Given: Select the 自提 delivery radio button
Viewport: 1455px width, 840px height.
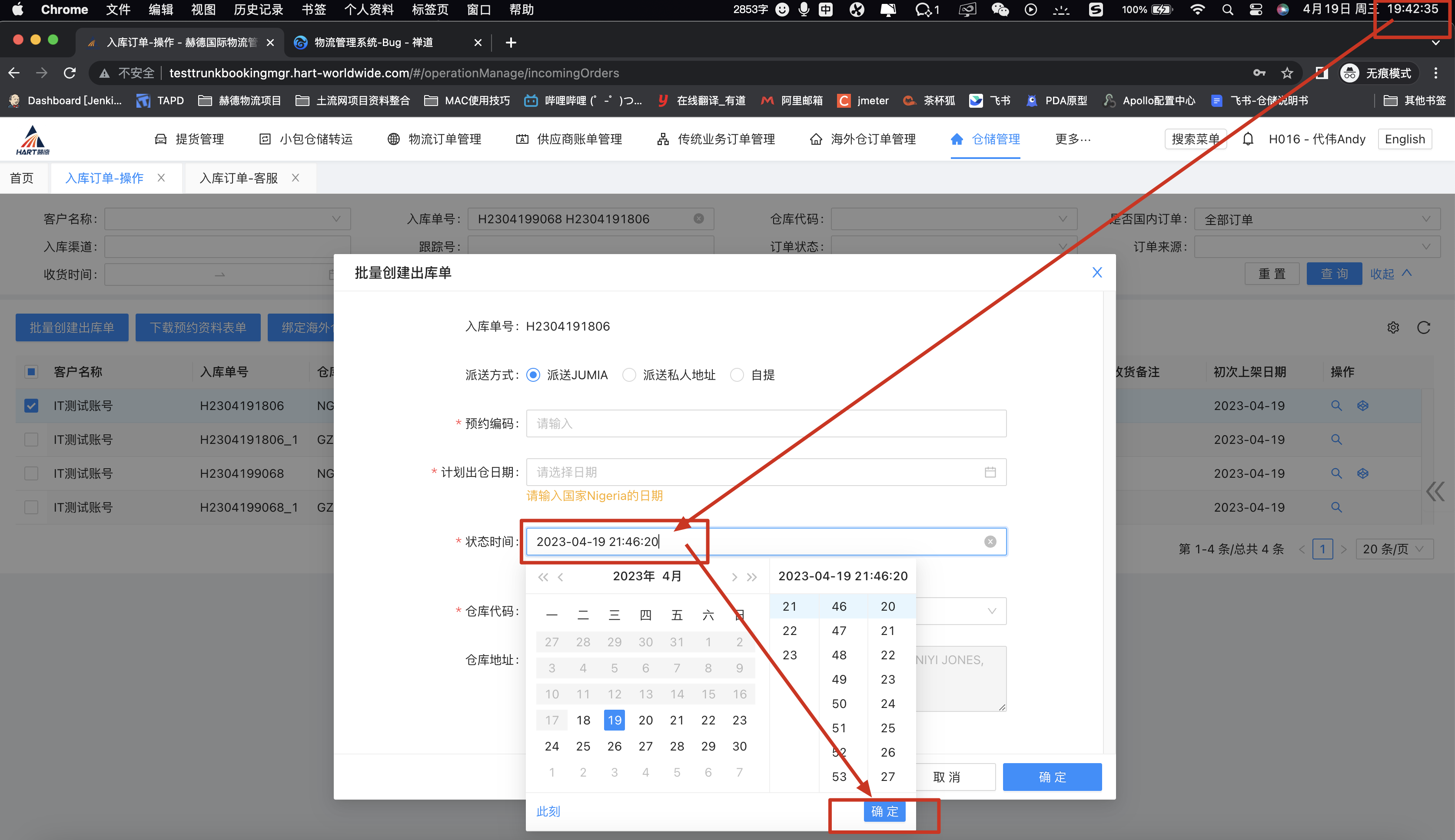Looking at the screenshot, I should tap(737, 374).
